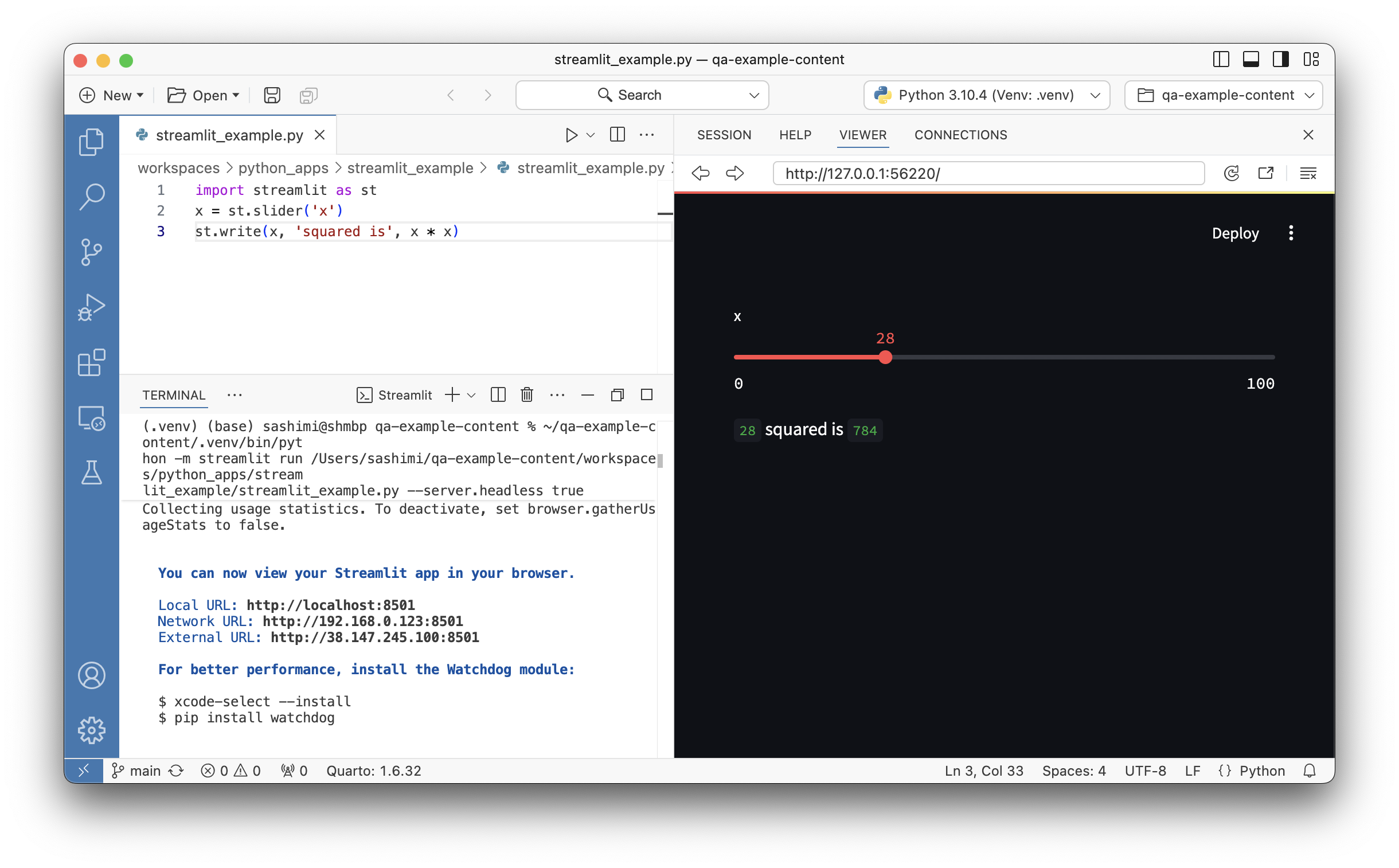Image resolution: width=1399 pixels, height=868 pixels.
Task: Kill the Streamlit terminal with the trash icon
Action: click(526, 395)
